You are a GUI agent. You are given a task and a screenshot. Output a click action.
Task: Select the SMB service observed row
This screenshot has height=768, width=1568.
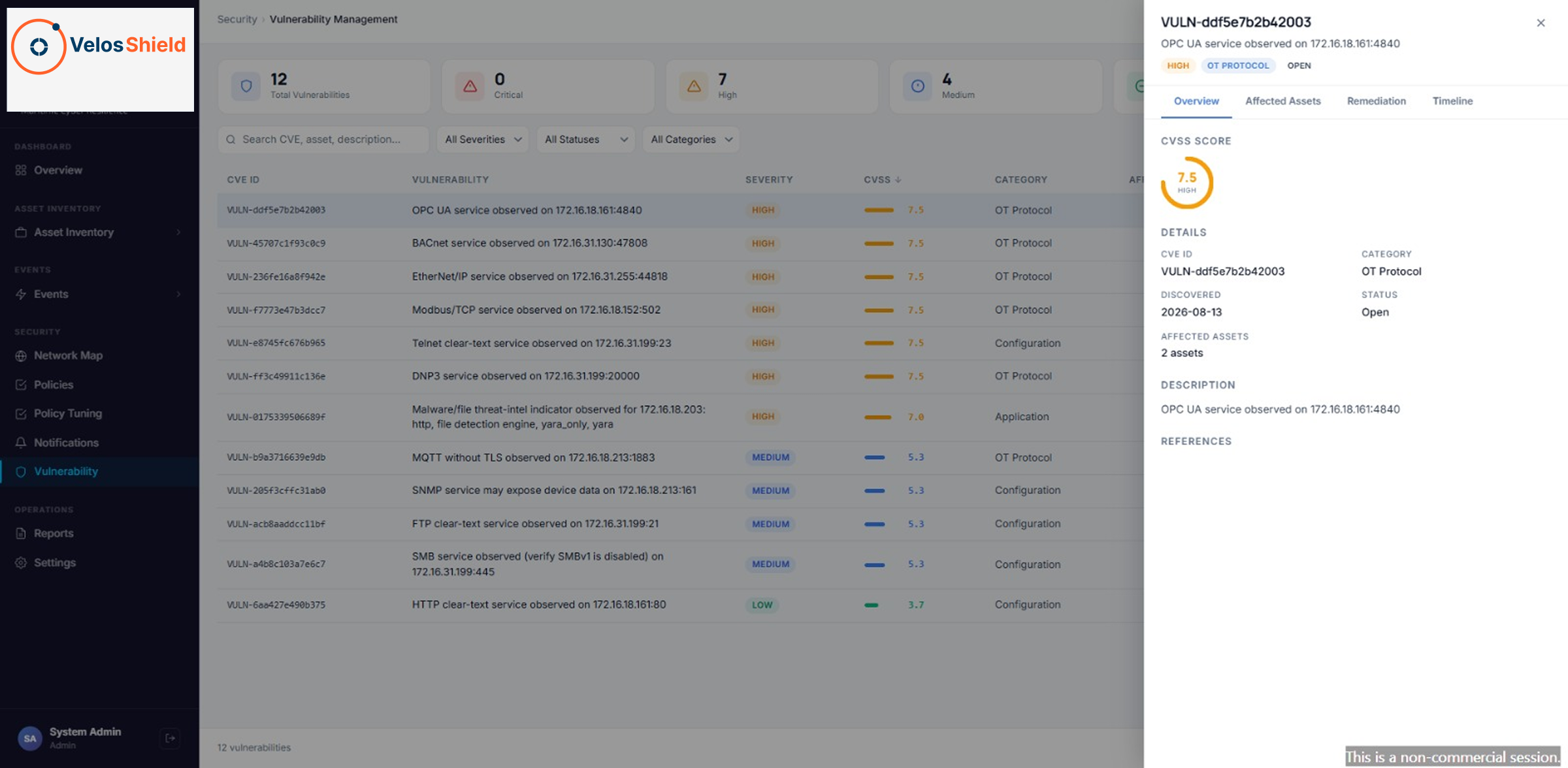click(680, 565)
